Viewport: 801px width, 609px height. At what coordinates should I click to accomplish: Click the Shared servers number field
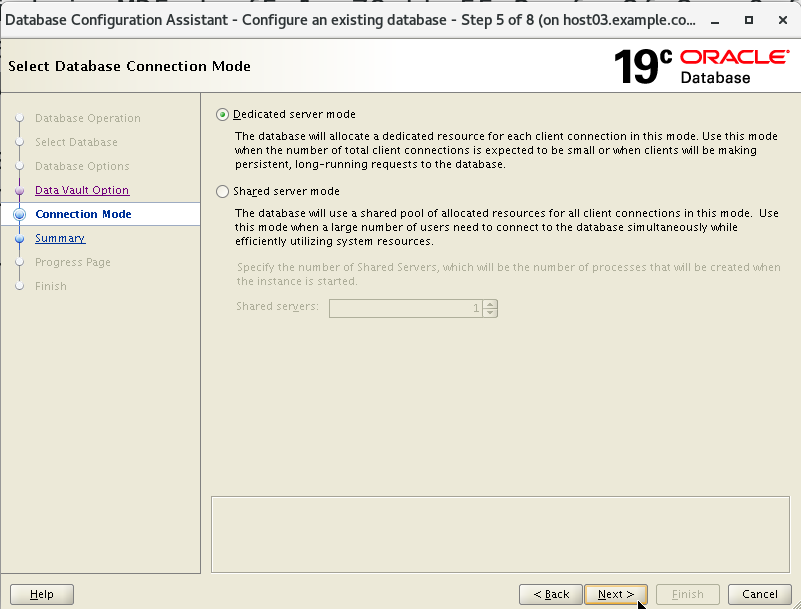tap(406, 308)
